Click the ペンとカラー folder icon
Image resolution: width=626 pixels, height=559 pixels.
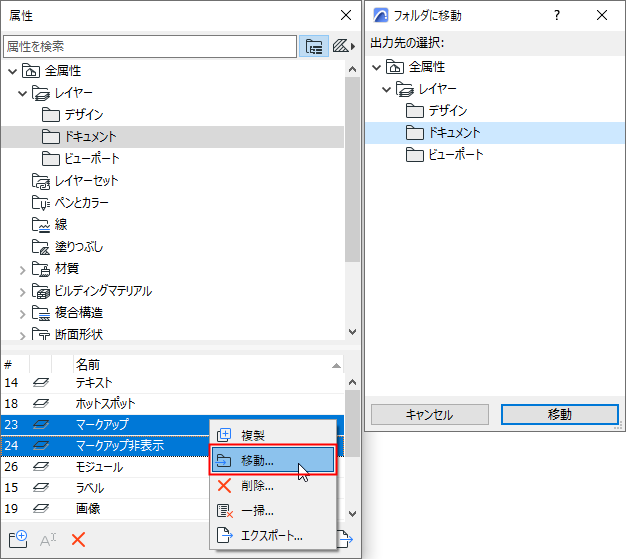point(41,203)
